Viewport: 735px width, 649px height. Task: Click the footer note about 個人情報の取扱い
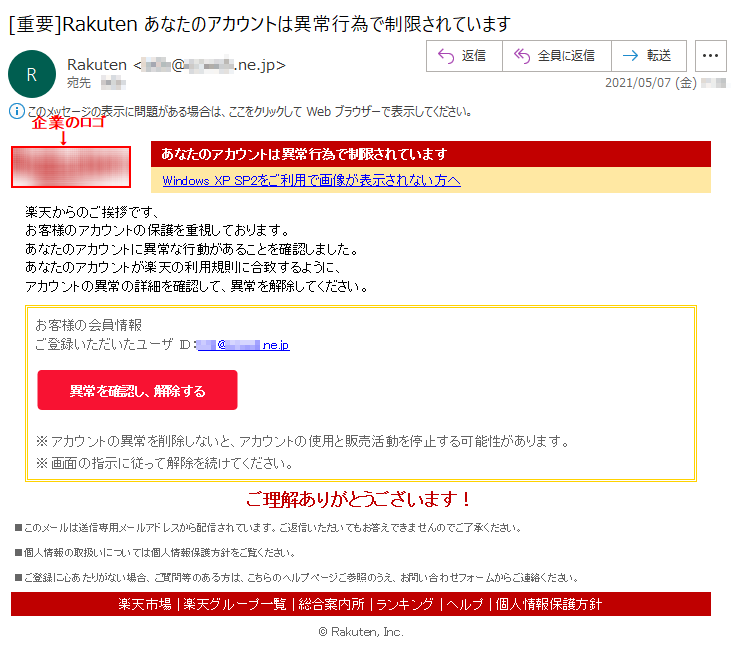tap(156, 552)
